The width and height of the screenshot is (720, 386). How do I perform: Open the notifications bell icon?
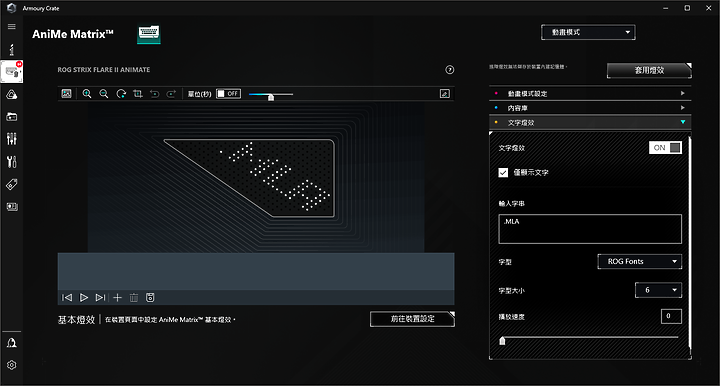pos(11,343)
